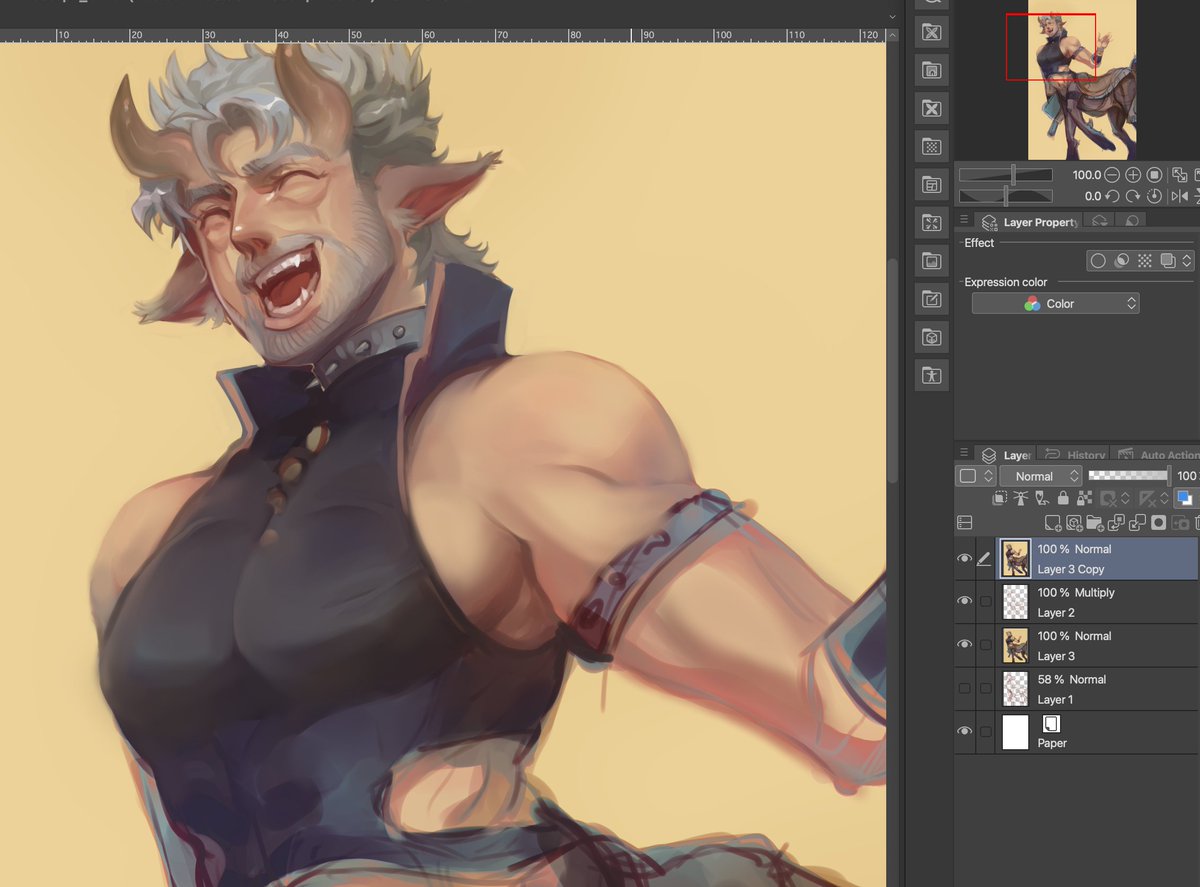Open the material folder with pose figure icon
The image size is (1200, 887).
932,375
